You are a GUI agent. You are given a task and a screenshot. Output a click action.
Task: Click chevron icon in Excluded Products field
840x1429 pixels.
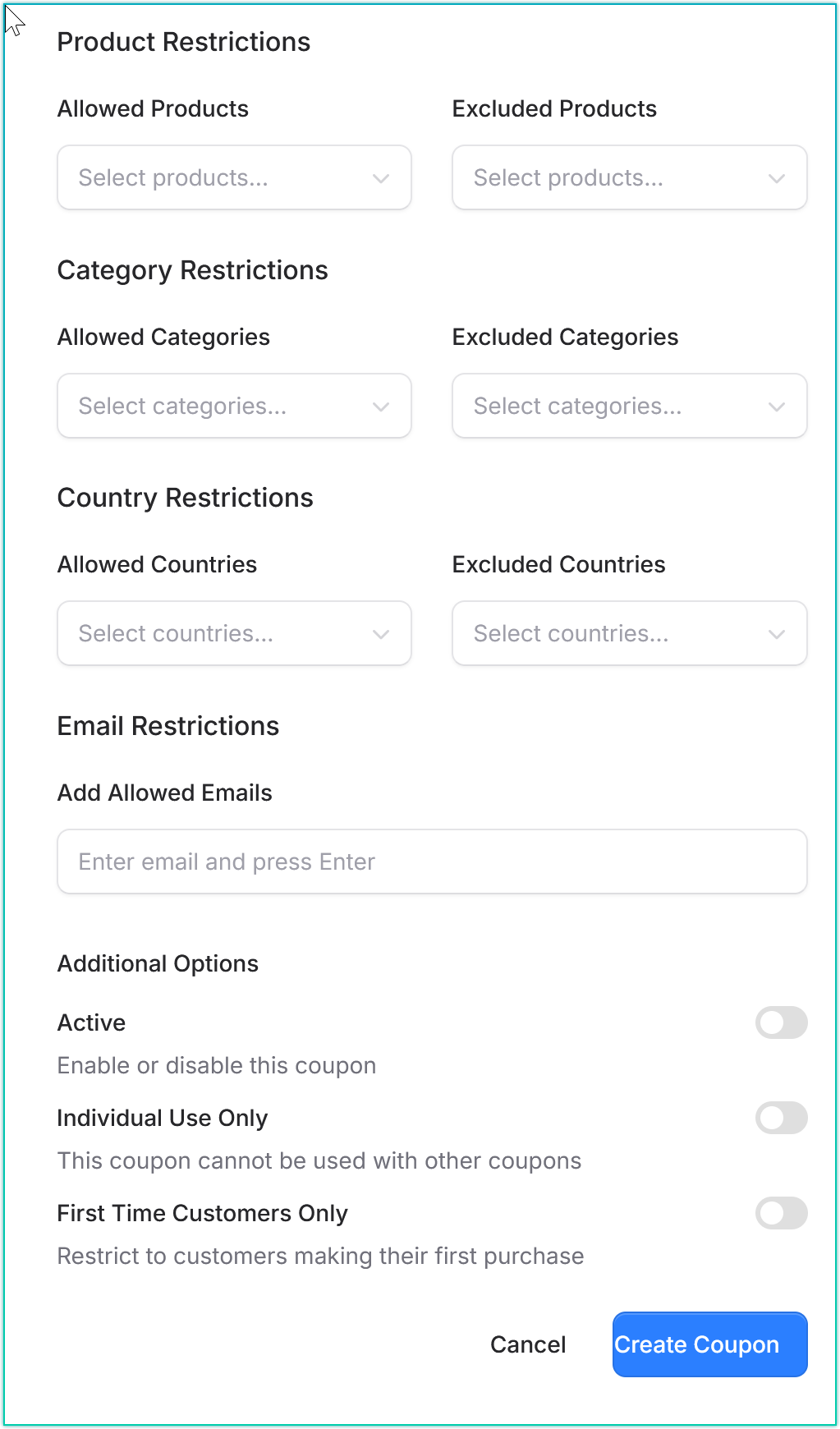[x=777, y=178]
